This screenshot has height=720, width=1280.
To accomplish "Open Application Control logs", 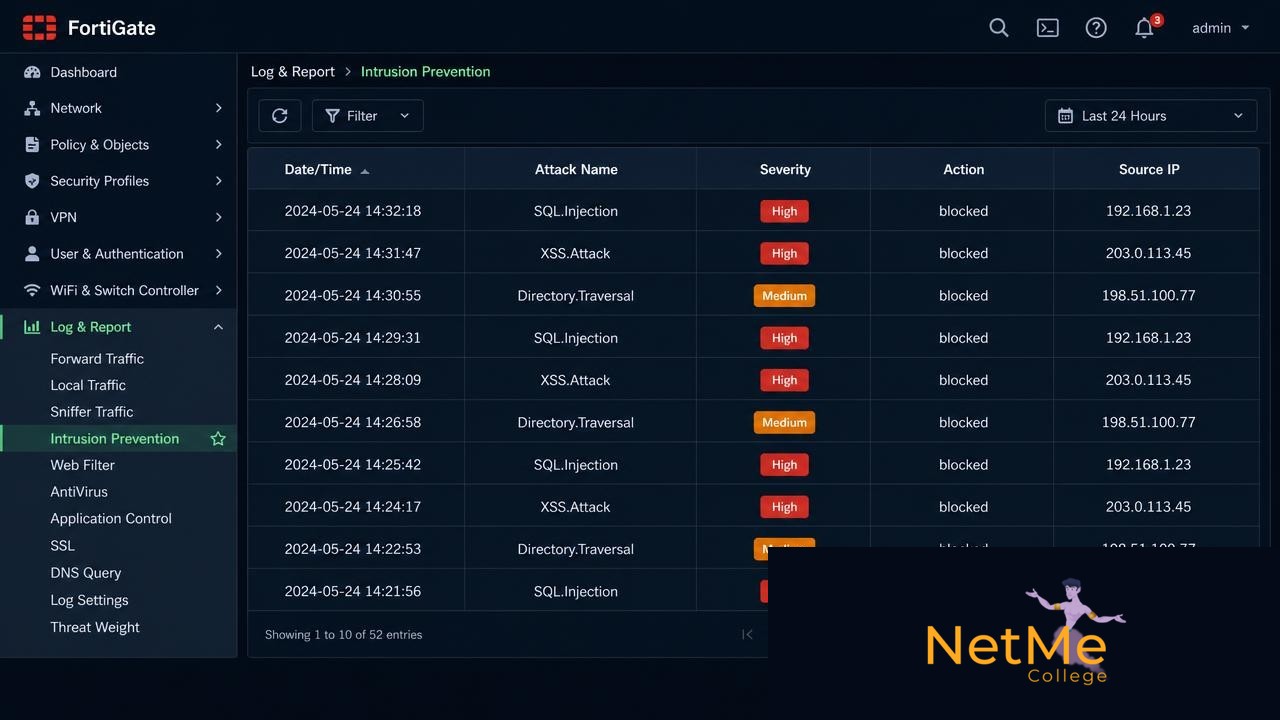I will coord(111,518).
